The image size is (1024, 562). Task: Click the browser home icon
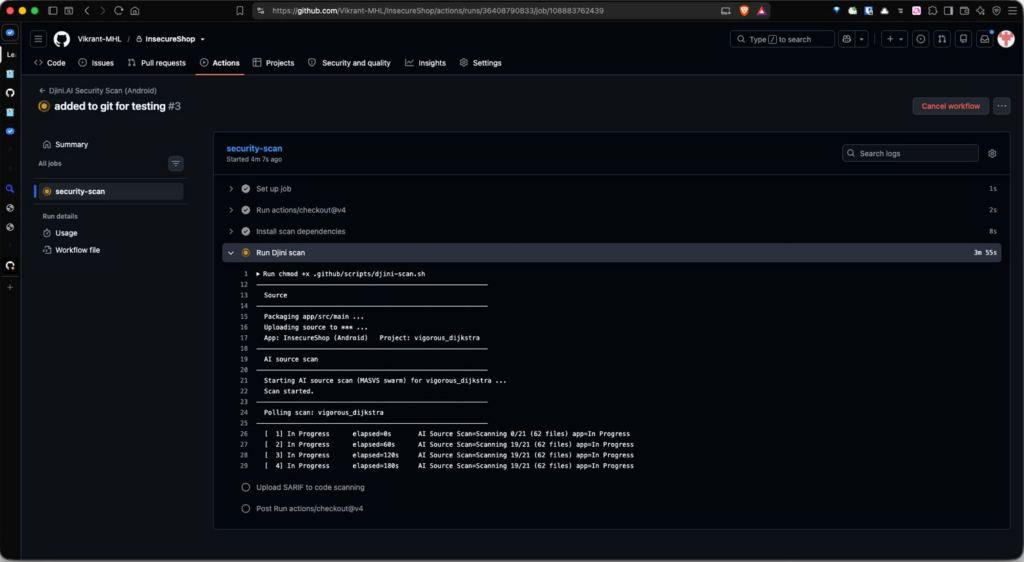(135, 10)
